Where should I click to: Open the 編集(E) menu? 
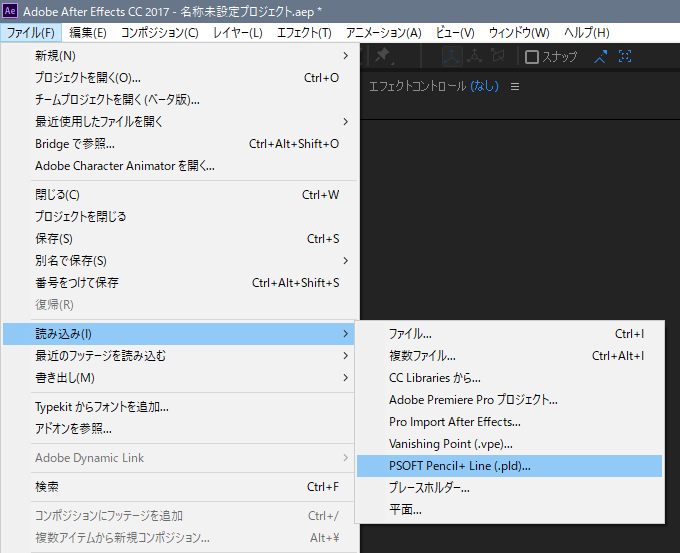click(88, 33)
